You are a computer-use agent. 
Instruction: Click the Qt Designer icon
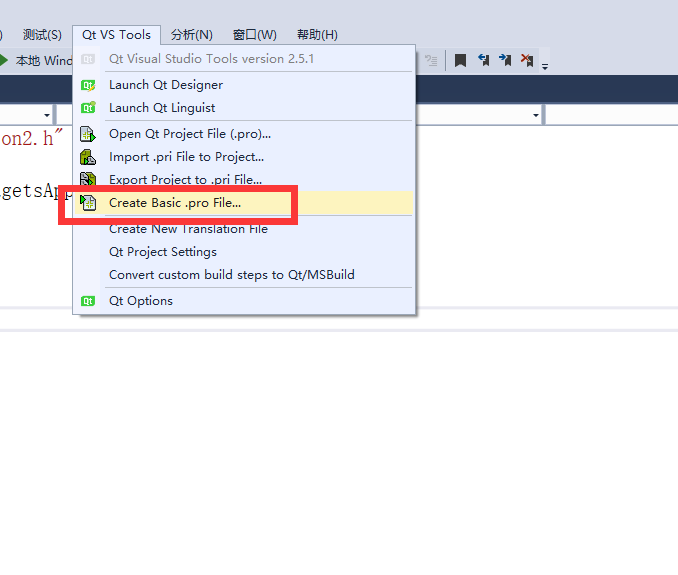[88, 85]
